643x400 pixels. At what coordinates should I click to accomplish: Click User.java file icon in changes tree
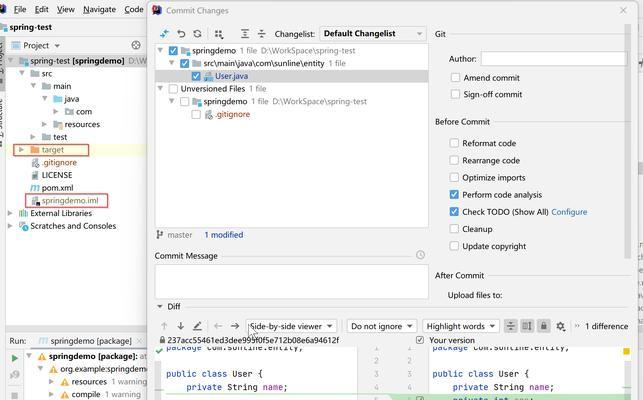208,76
